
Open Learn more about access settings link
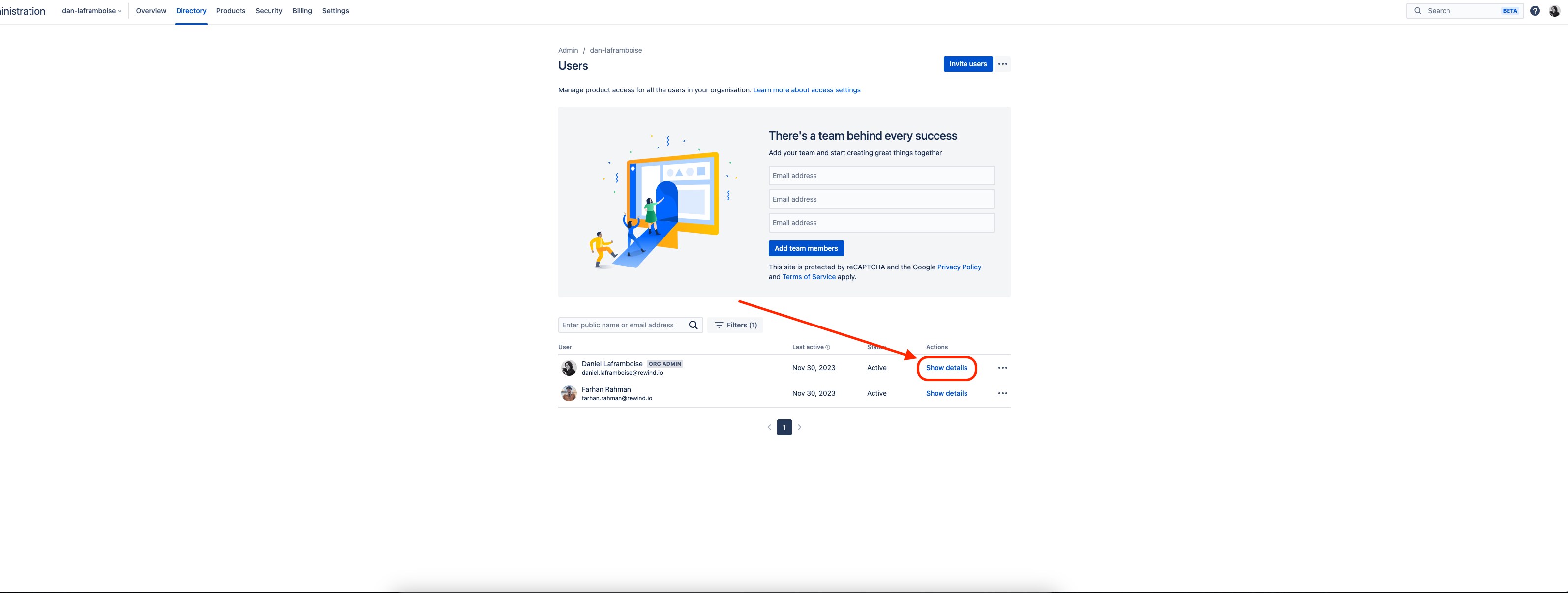tap(807, 90)
